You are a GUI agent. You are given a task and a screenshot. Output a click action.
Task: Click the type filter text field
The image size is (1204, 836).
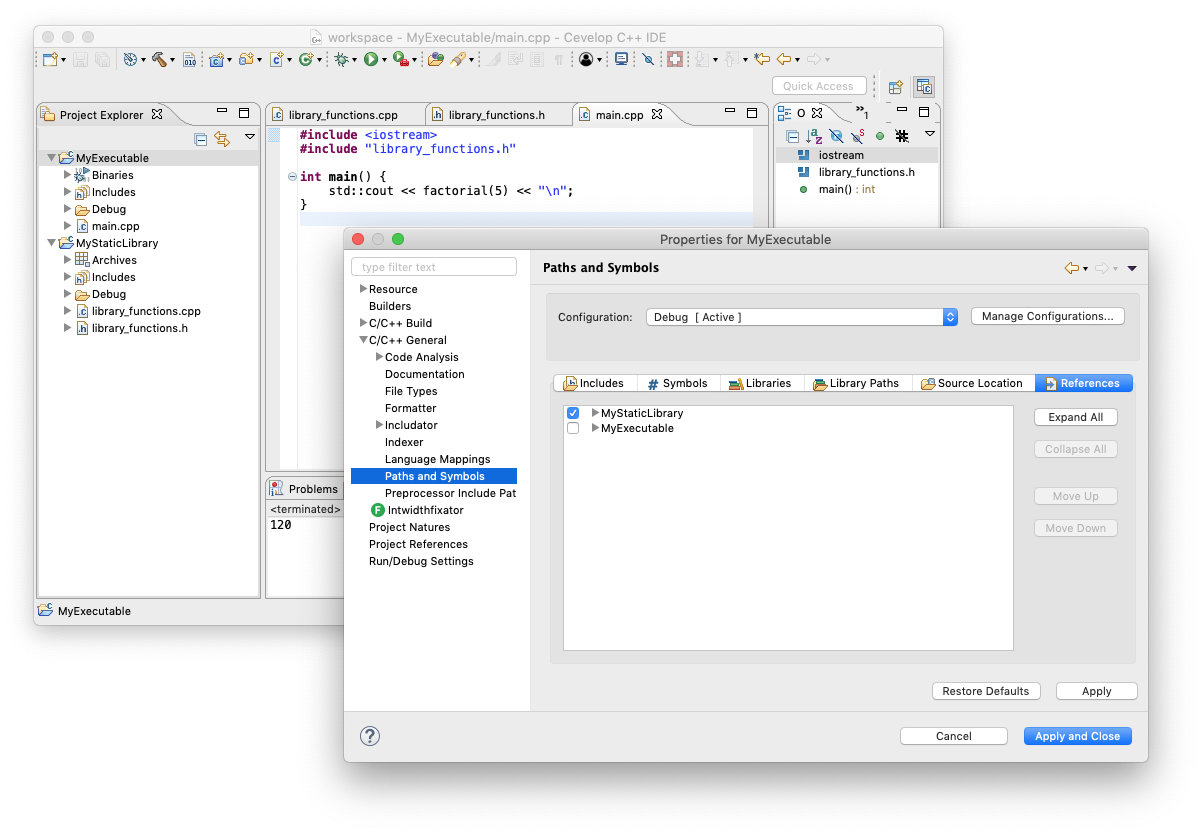point(434,267)
